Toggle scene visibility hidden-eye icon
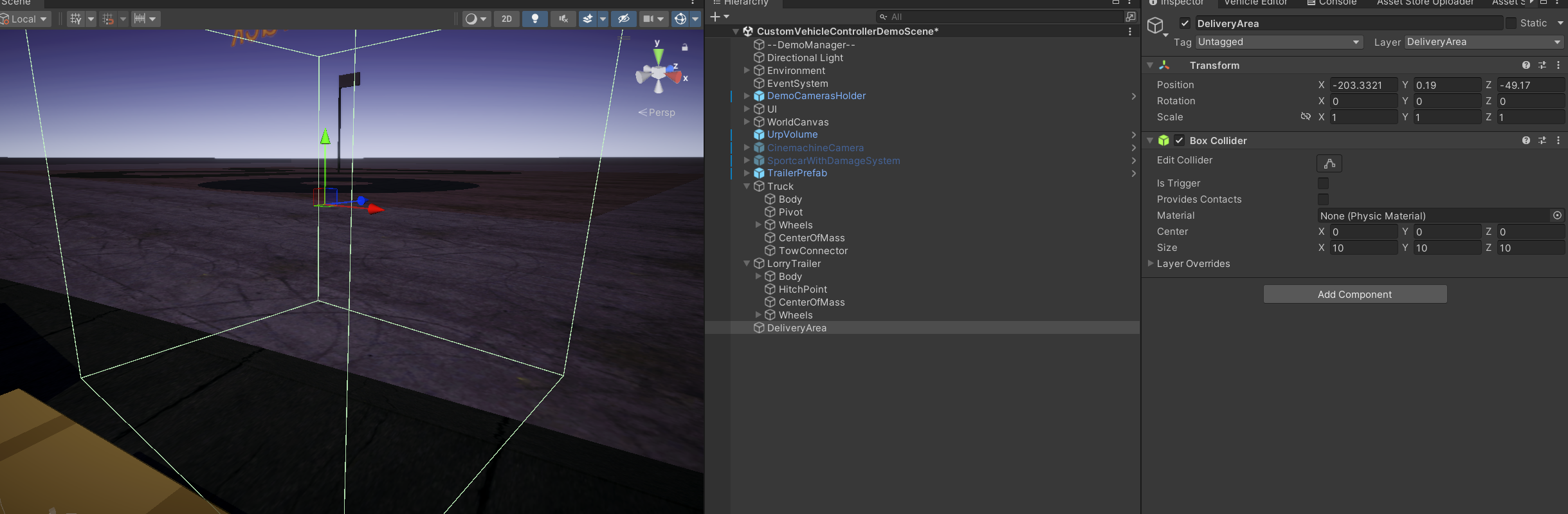Viewport: 1568px width, 514px height. point(623,19)
